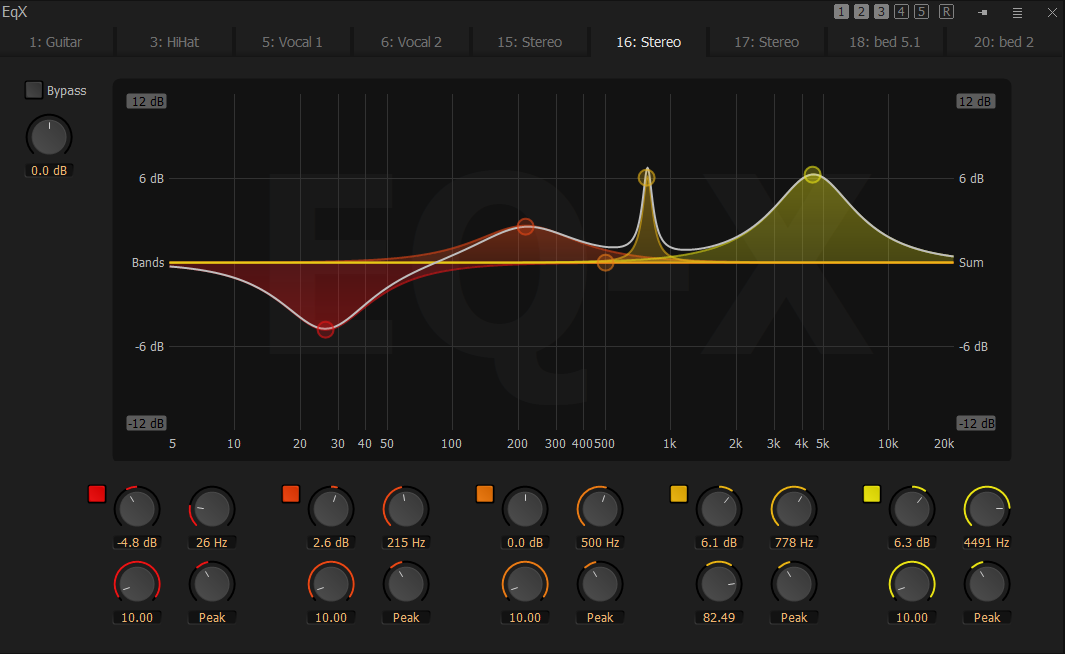
Task: Click the master gain knob showing 0.0 dB
Action: pos(48,137)
